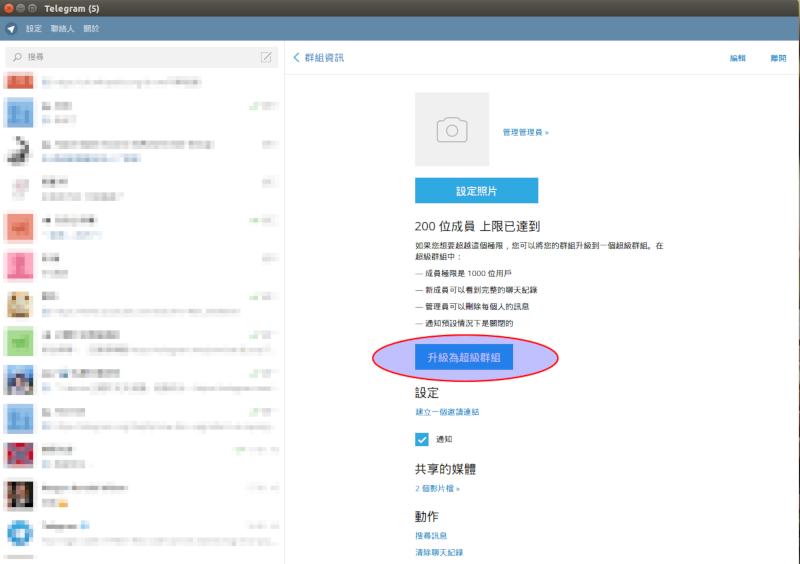Click the compose new message icon
The image size is (800, 564).
[x=266, y=57]
